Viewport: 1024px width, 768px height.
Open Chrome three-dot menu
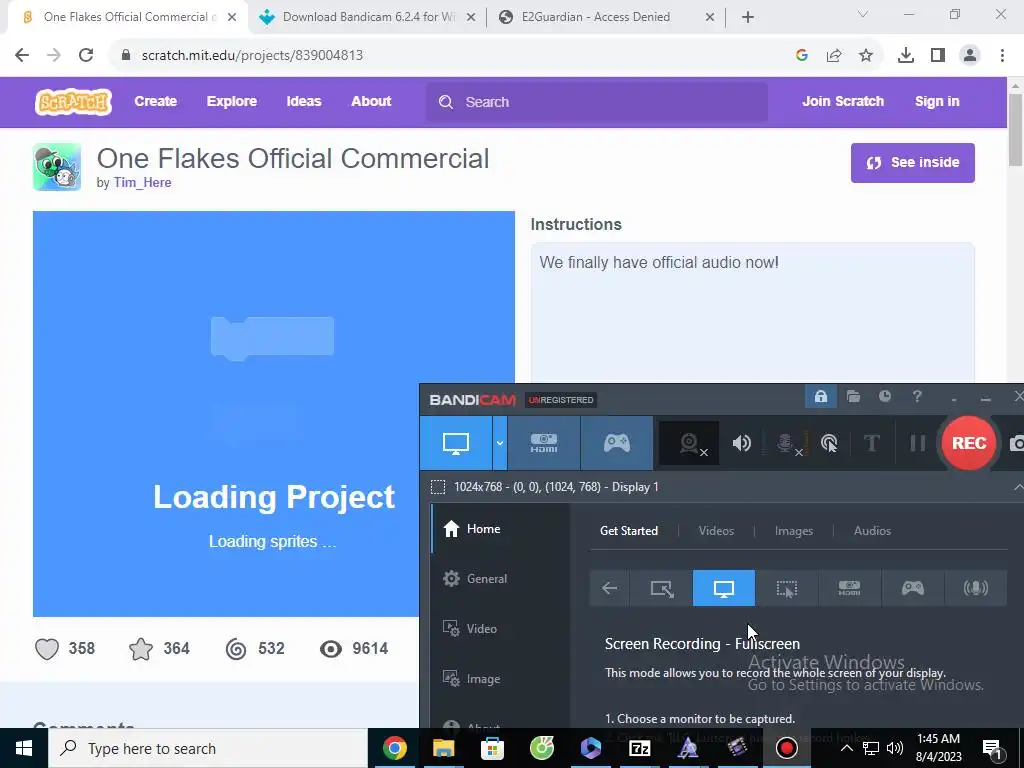tap(1002, 56)
